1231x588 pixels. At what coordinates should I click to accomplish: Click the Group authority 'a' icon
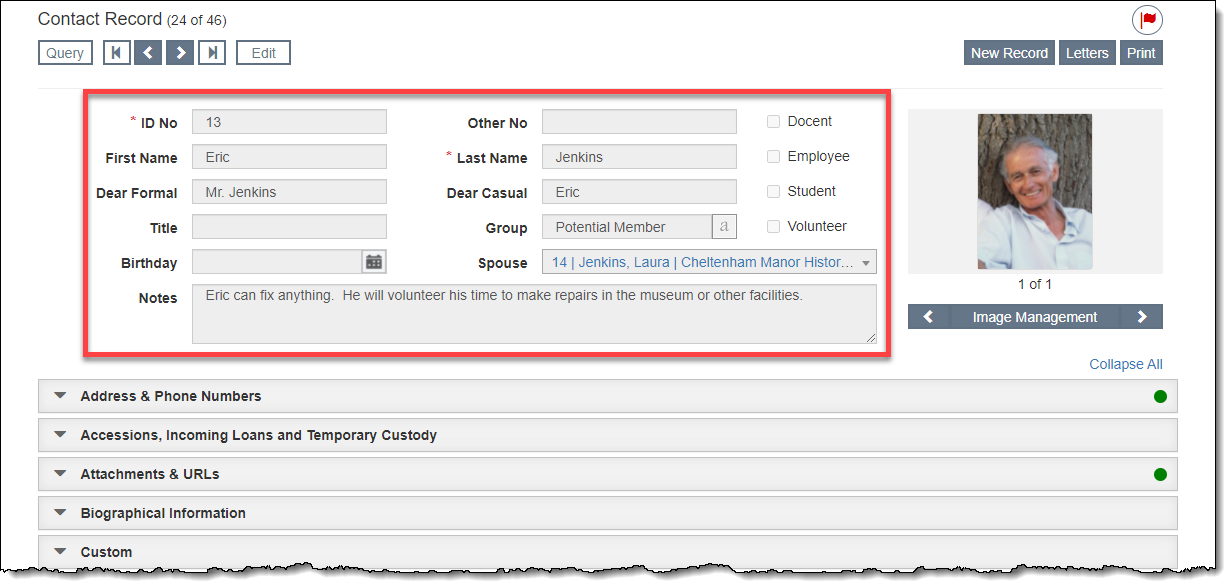pyautogui.click(x=724, y=227)
